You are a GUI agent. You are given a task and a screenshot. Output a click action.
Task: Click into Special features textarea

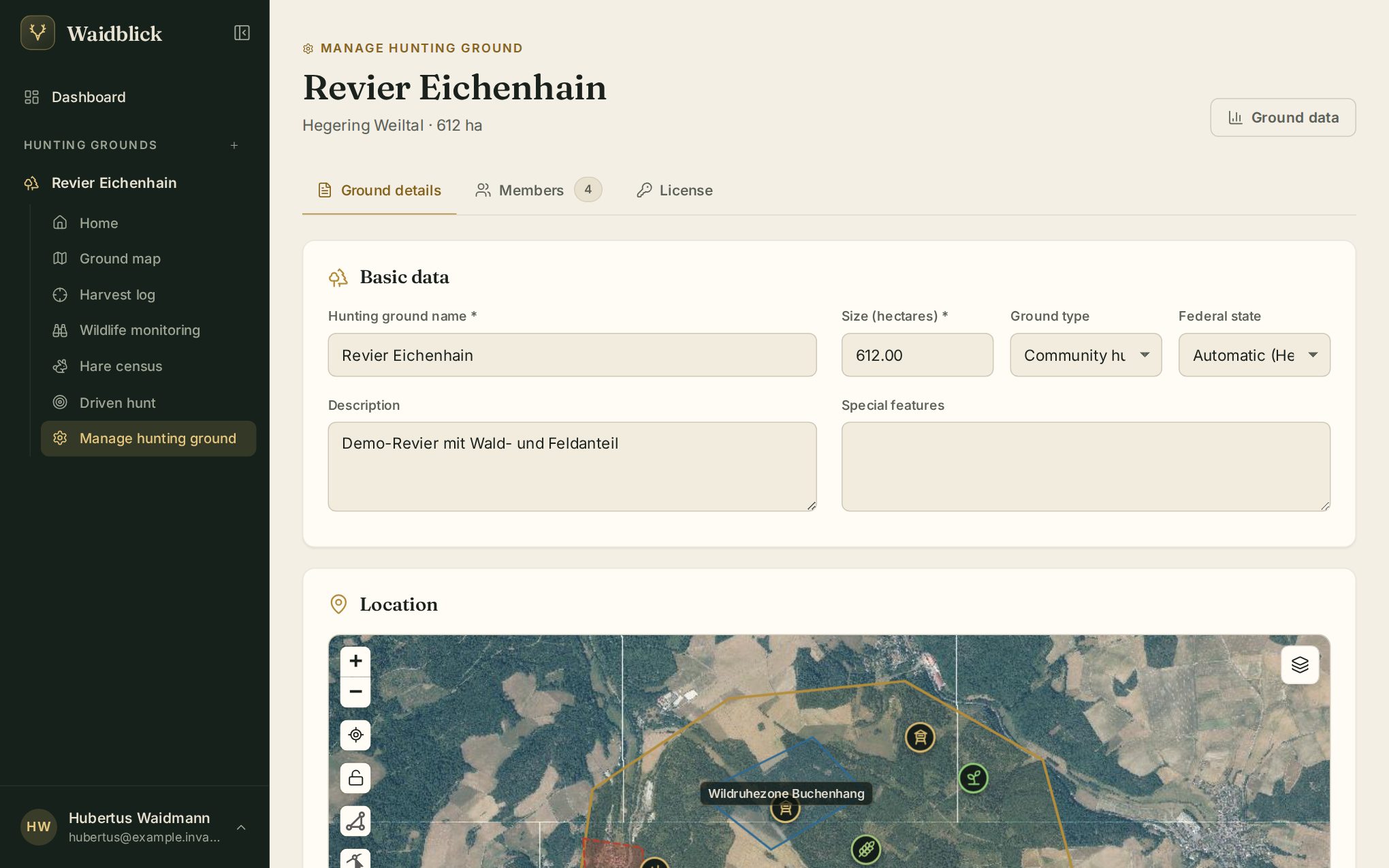pos(1086,466)
